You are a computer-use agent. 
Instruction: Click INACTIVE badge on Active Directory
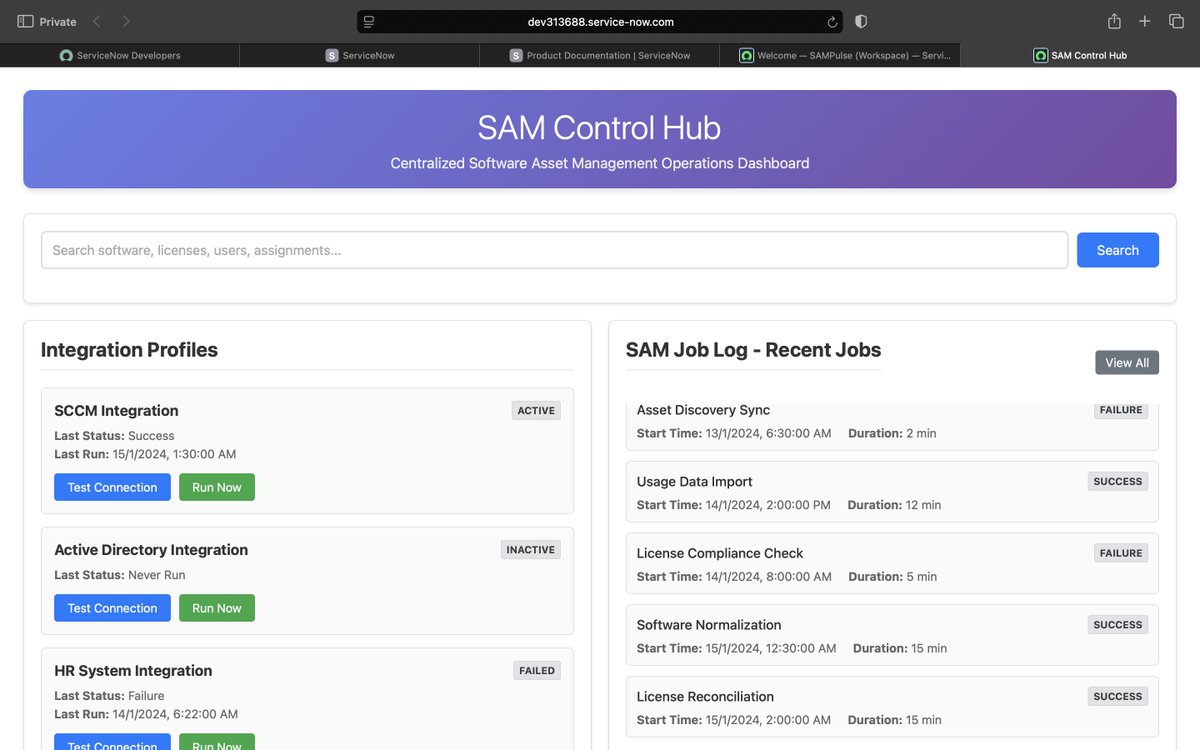pos(531,550)
